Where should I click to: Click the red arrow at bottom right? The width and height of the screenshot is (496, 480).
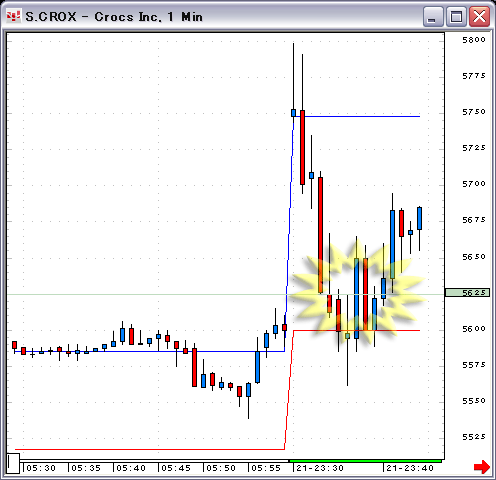(482, 467)
